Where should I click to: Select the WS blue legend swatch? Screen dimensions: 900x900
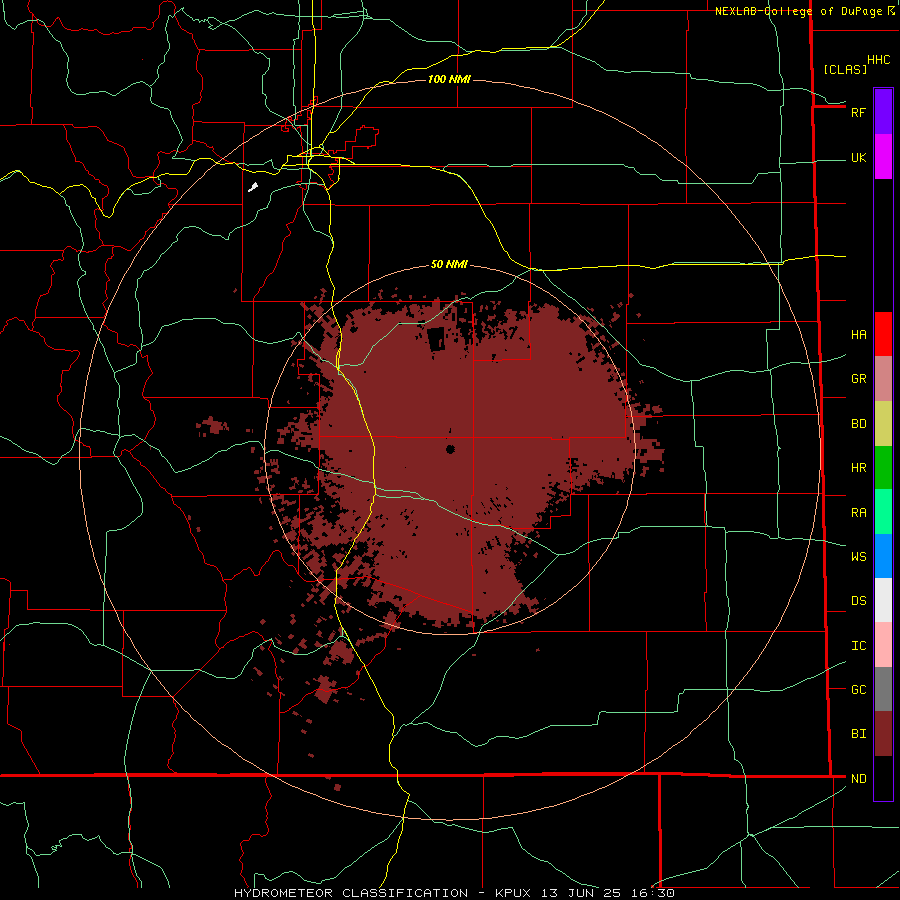(883, 556)
